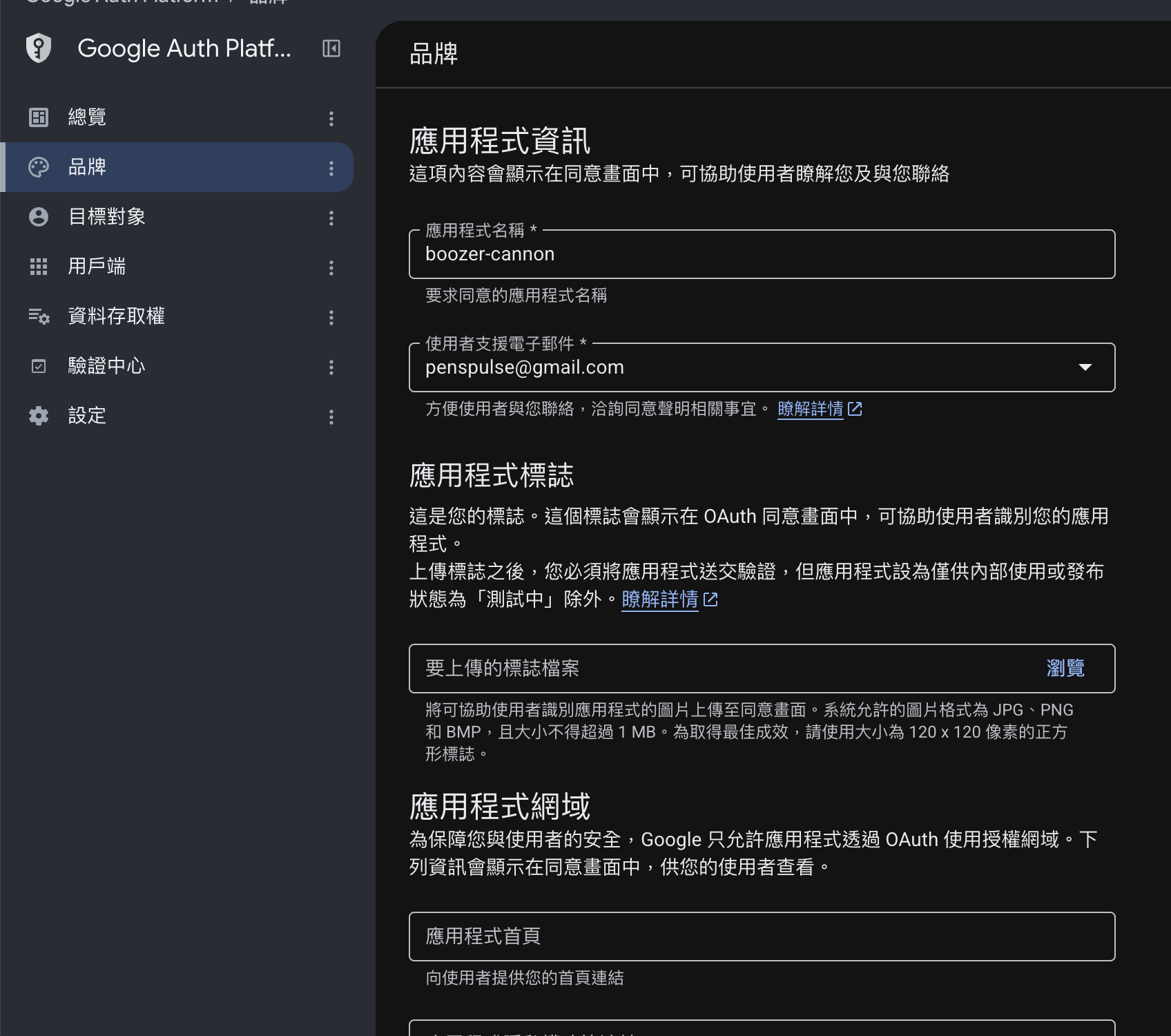Click the 目標對象 person icon
Image resolution: width=1171 pixels, height=1036 pixels.
tap(39, 217)
